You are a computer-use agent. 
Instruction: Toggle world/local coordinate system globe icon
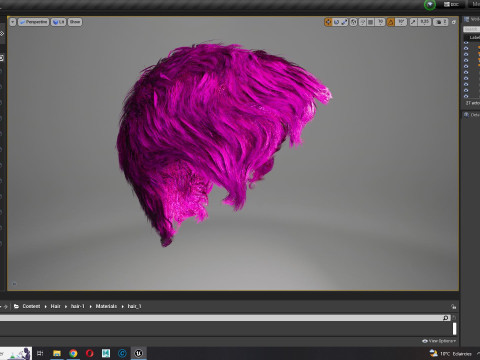[354, 22]
